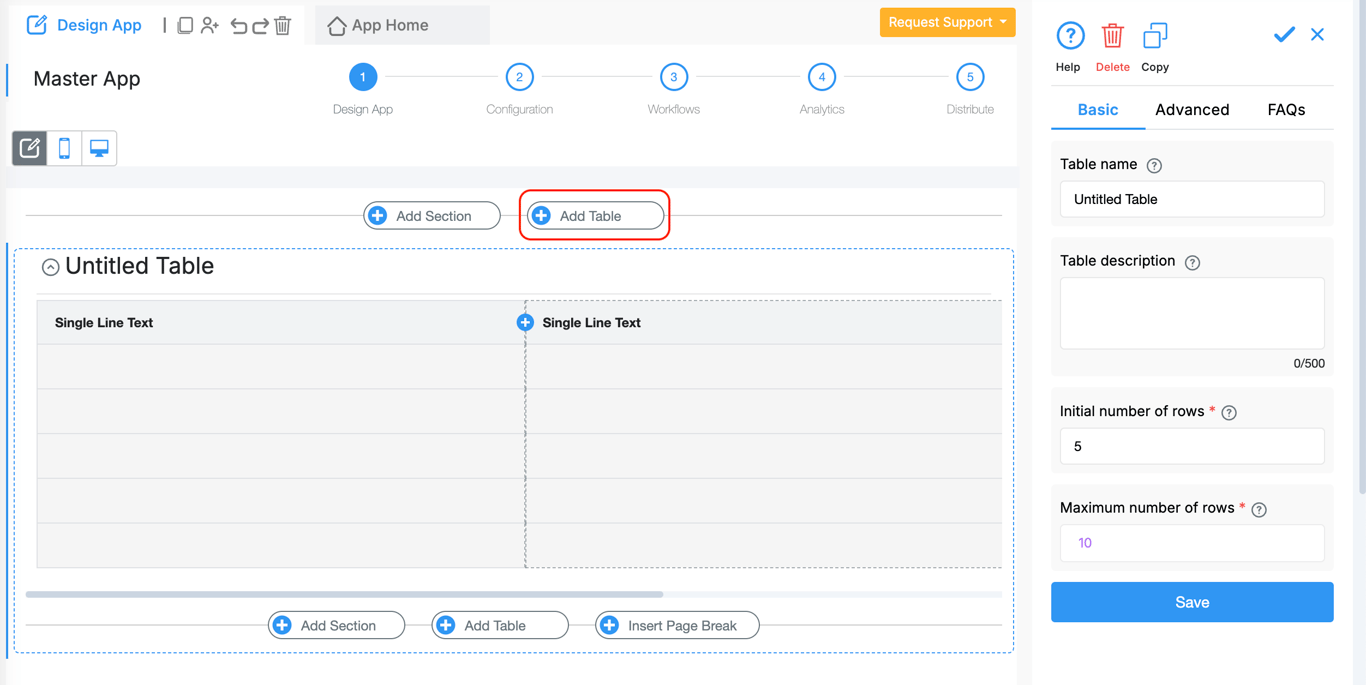Click the blue Save button
This screenshot has height=685, width=1366.
(x=1192, y=602)
